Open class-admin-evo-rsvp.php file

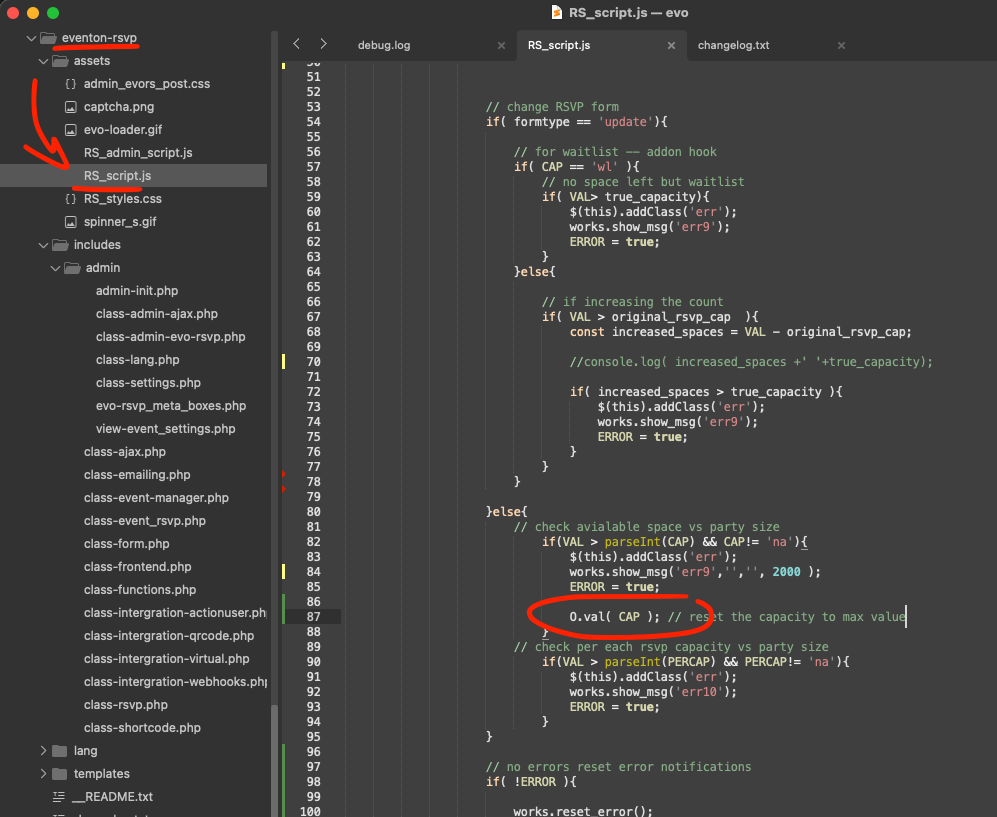coord(170,336)
